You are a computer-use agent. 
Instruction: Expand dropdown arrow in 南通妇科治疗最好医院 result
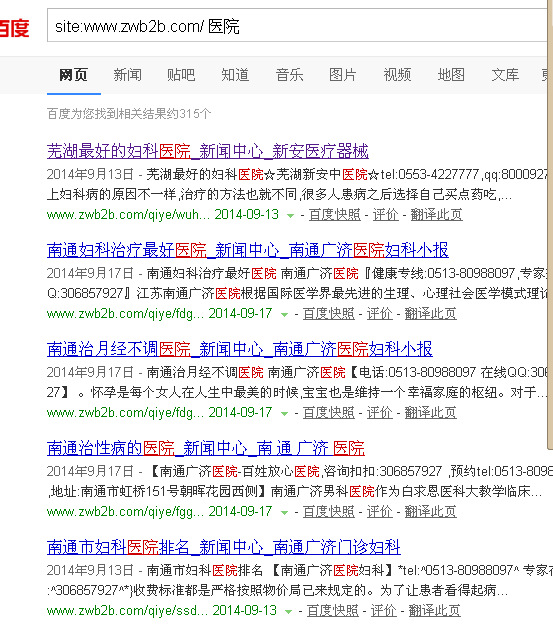(x=284, y=315)
